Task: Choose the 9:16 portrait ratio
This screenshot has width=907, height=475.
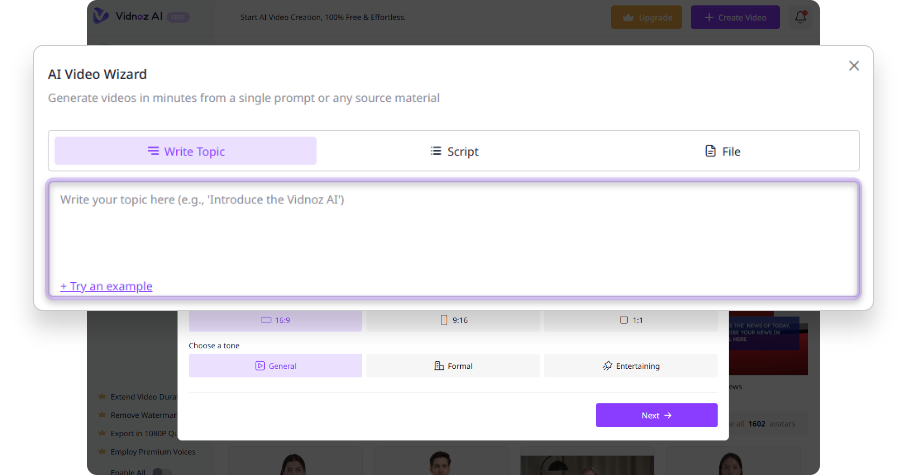Action: (453, 321)
